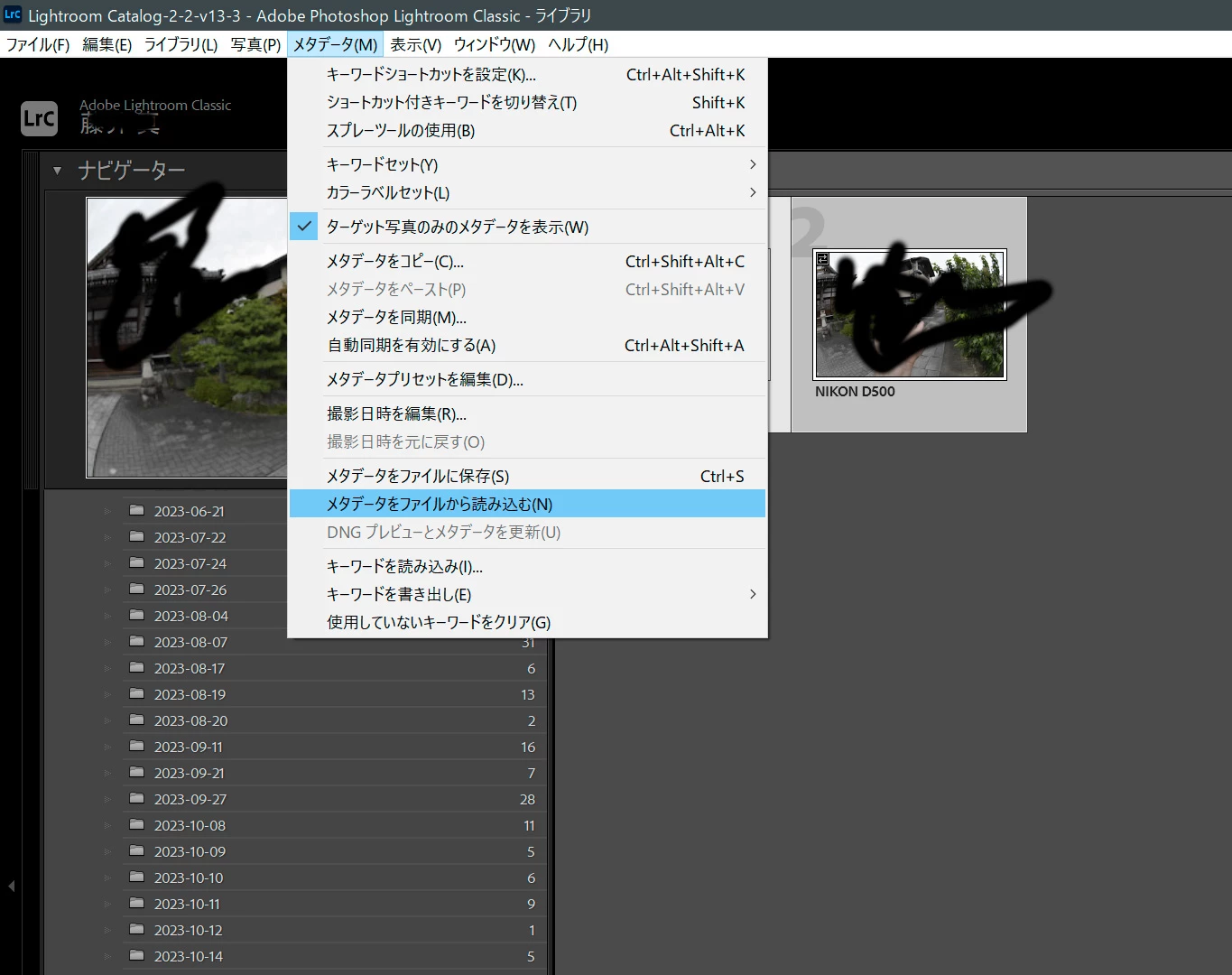Open the 表示(V) menu

tap(416, 44)
